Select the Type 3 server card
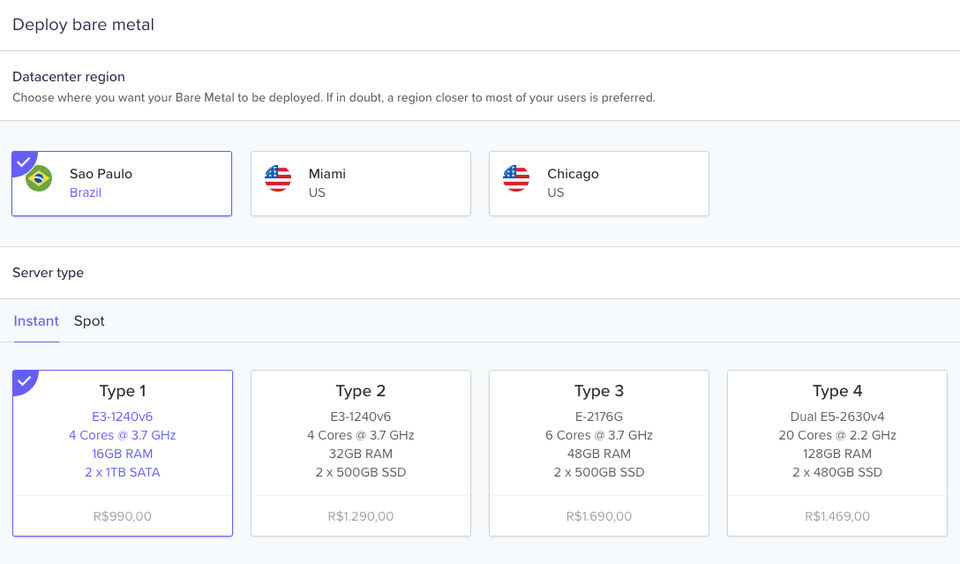The width and height of the screenshot is (960, 564). pyautogui.click(x=599, y=453)
